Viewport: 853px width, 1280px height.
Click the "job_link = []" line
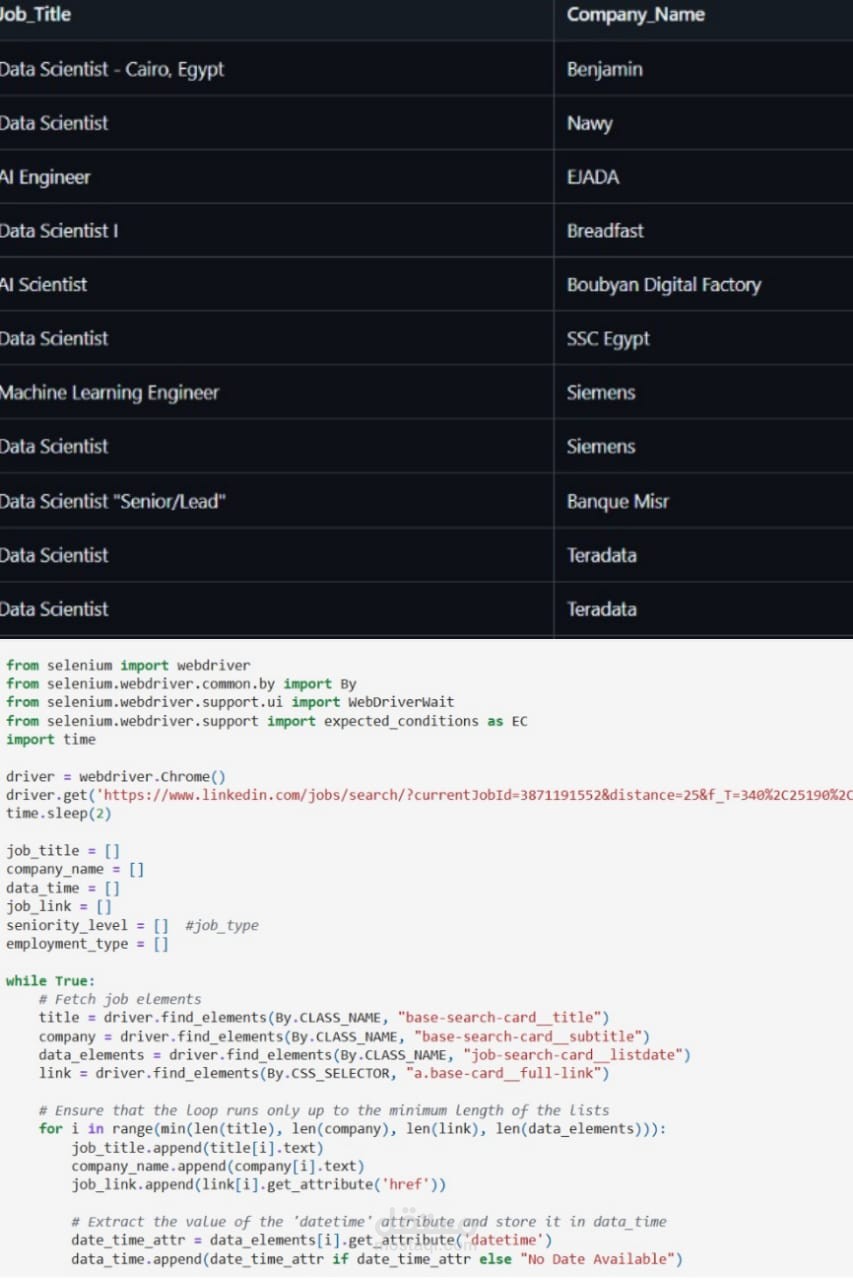[x=58, y=906]
